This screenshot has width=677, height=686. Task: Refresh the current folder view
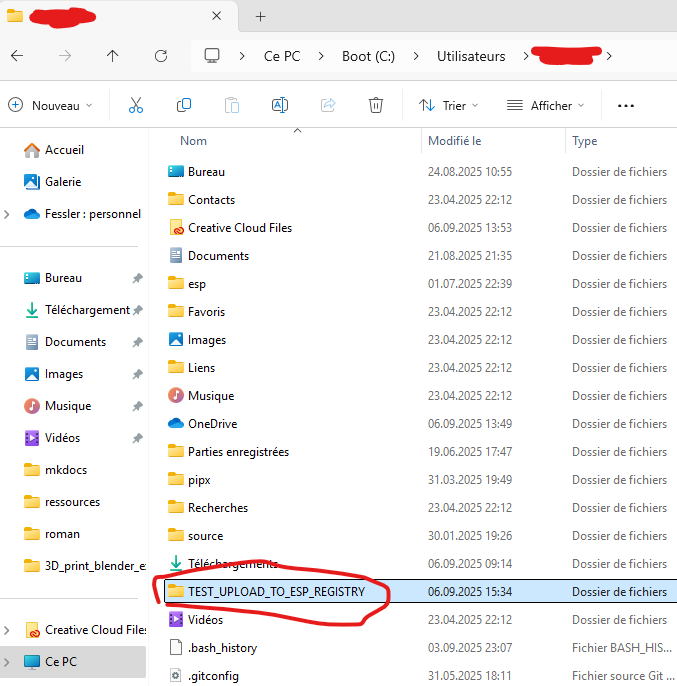tap(161, 56)
